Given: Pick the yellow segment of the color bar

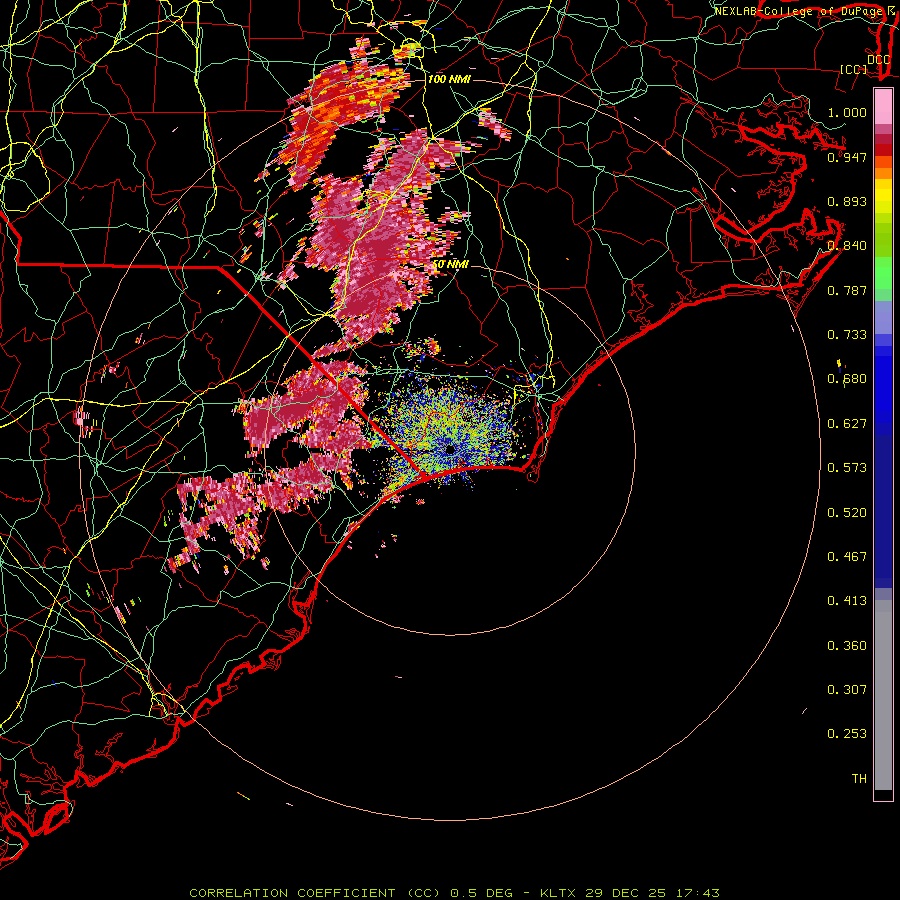Looking at the screenshot, I should pos(883,196).
